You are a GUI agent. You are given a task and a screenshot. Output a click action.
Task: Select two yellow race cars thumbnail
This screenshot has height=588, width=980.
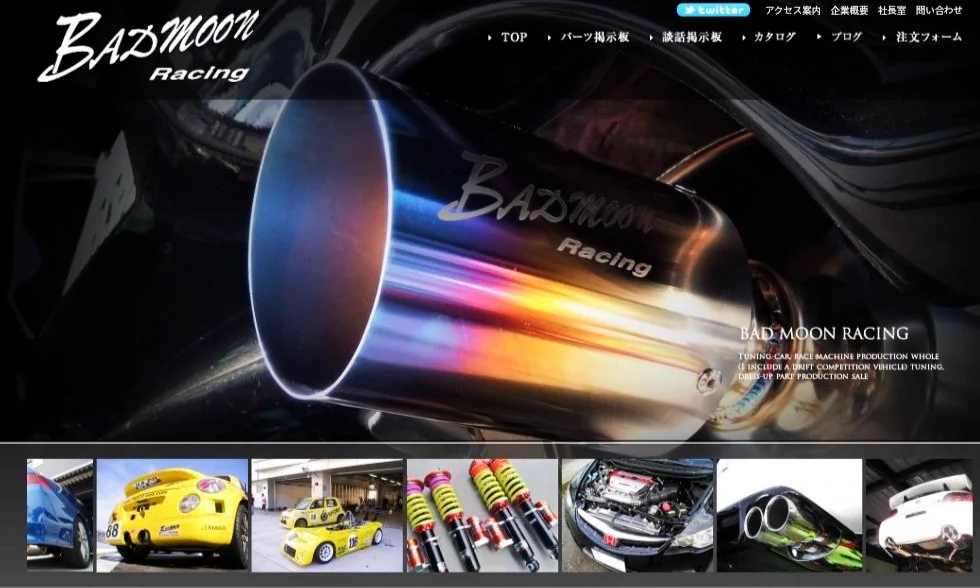tap(328, 516)
